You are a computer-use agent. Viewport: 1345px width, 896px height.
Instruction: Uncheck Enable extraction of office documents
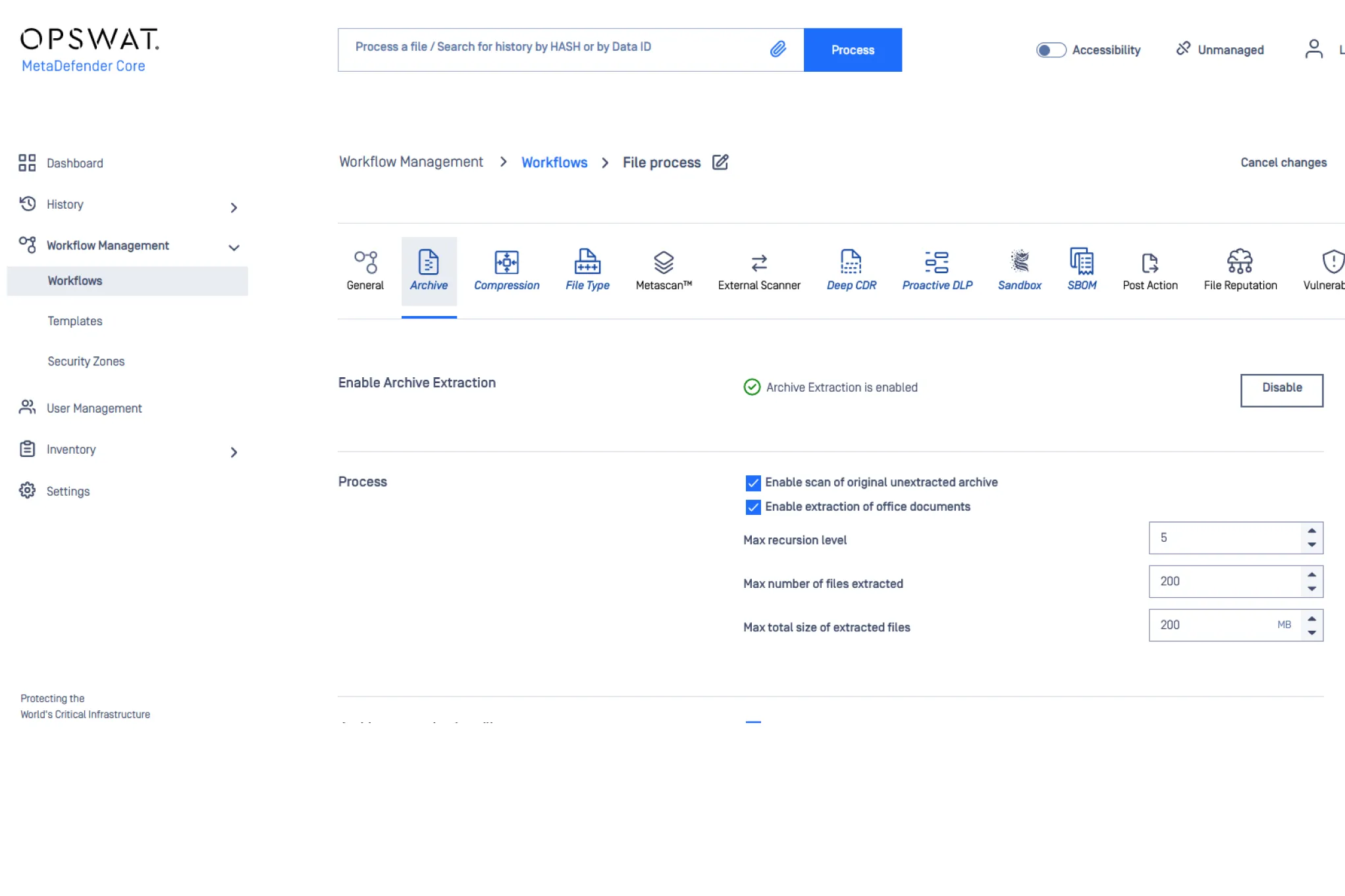tap(752, 507)
